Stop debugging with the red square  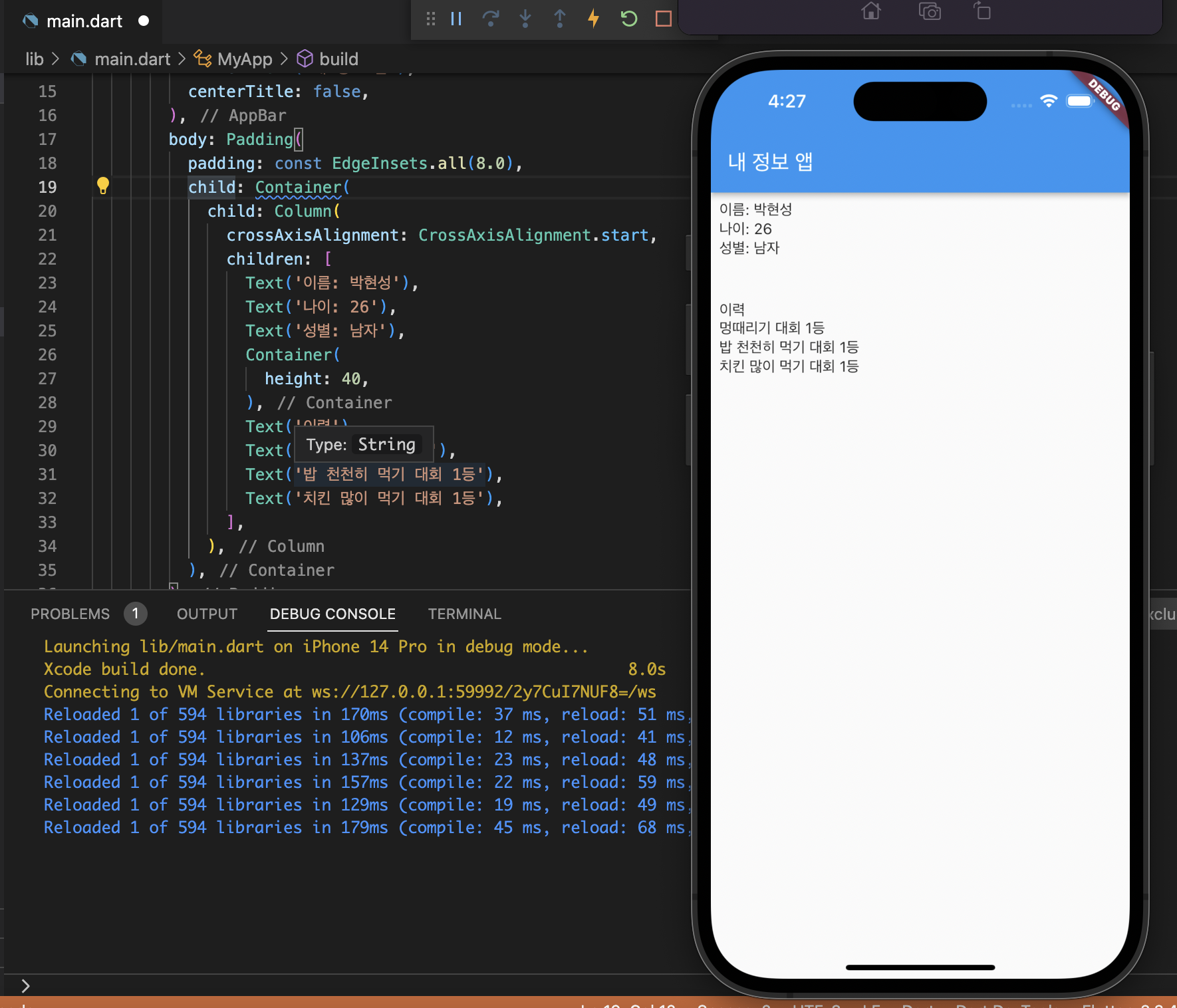(663, 19)
